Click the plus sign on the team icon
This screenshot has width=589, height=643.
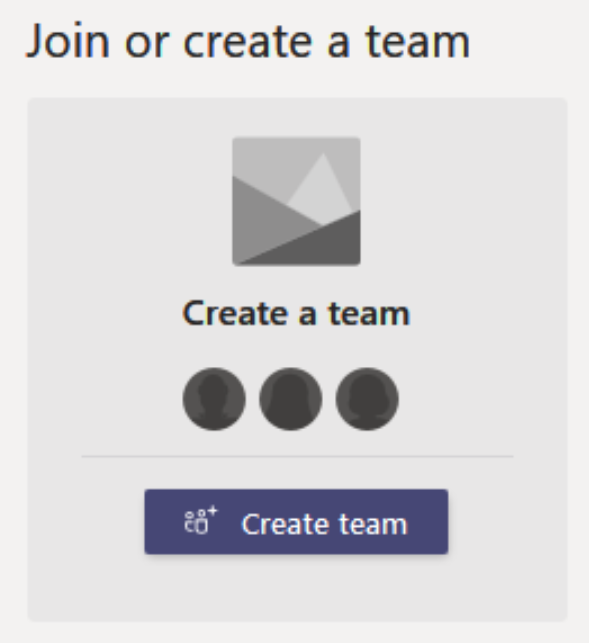tap(212, 511)
